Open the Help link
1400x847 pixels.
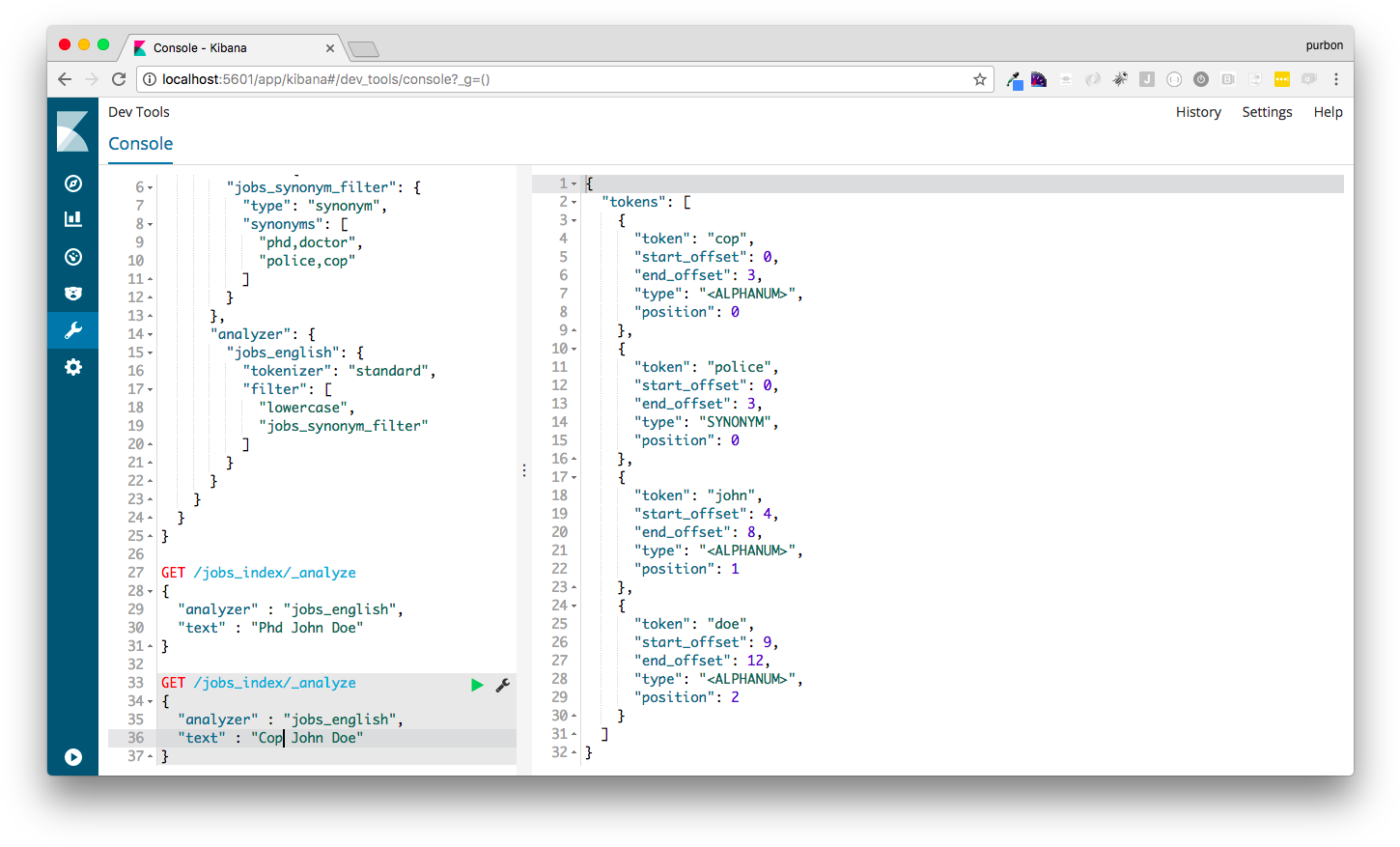pos(1328,112)
